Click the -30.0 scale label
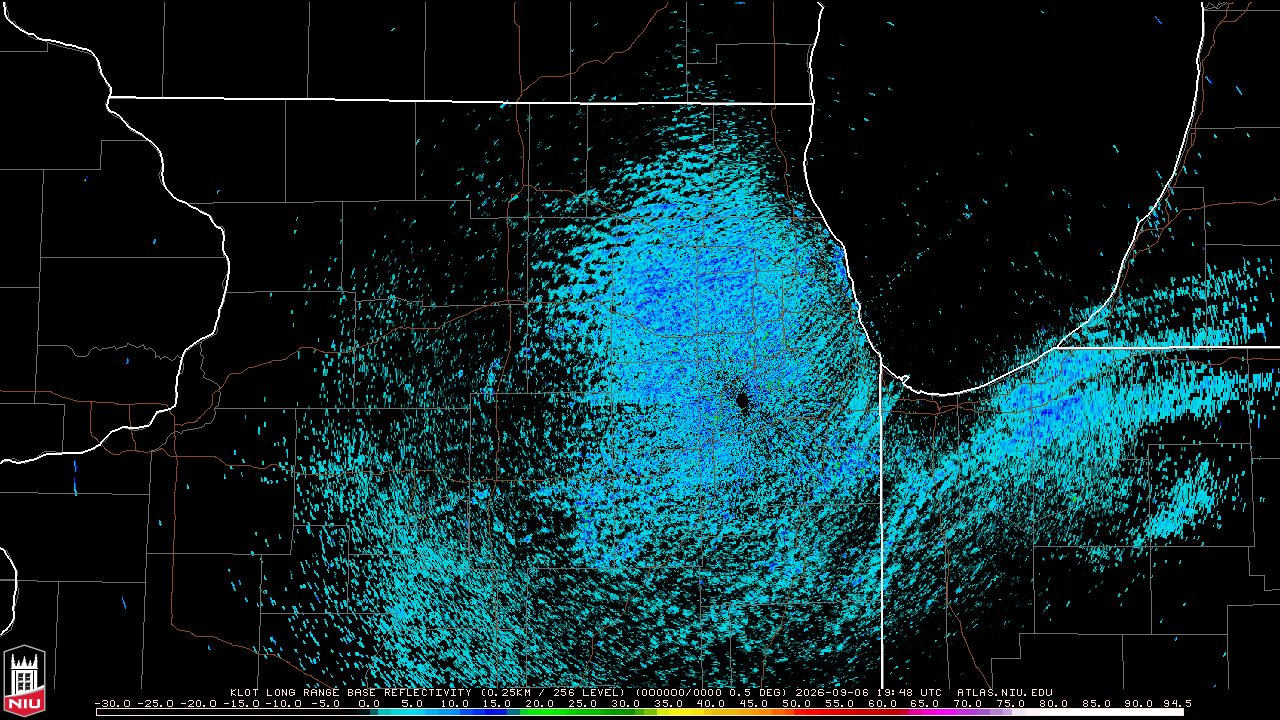The height and width of the screenshot is (720, 1280). click(111, 703)
